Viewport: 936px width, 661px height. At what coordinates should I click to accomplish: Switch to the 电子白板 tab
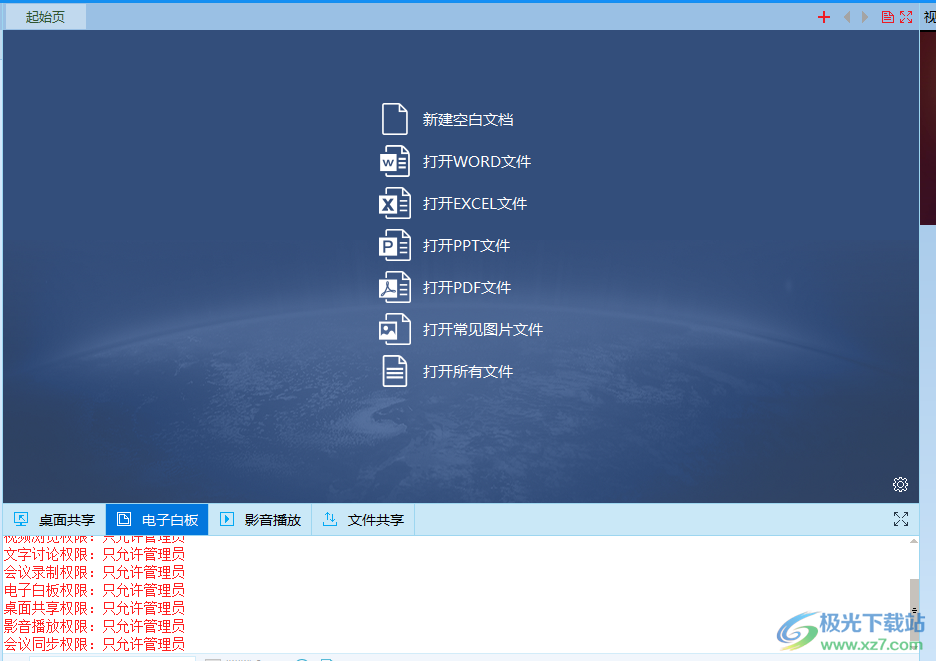point(156,519)
